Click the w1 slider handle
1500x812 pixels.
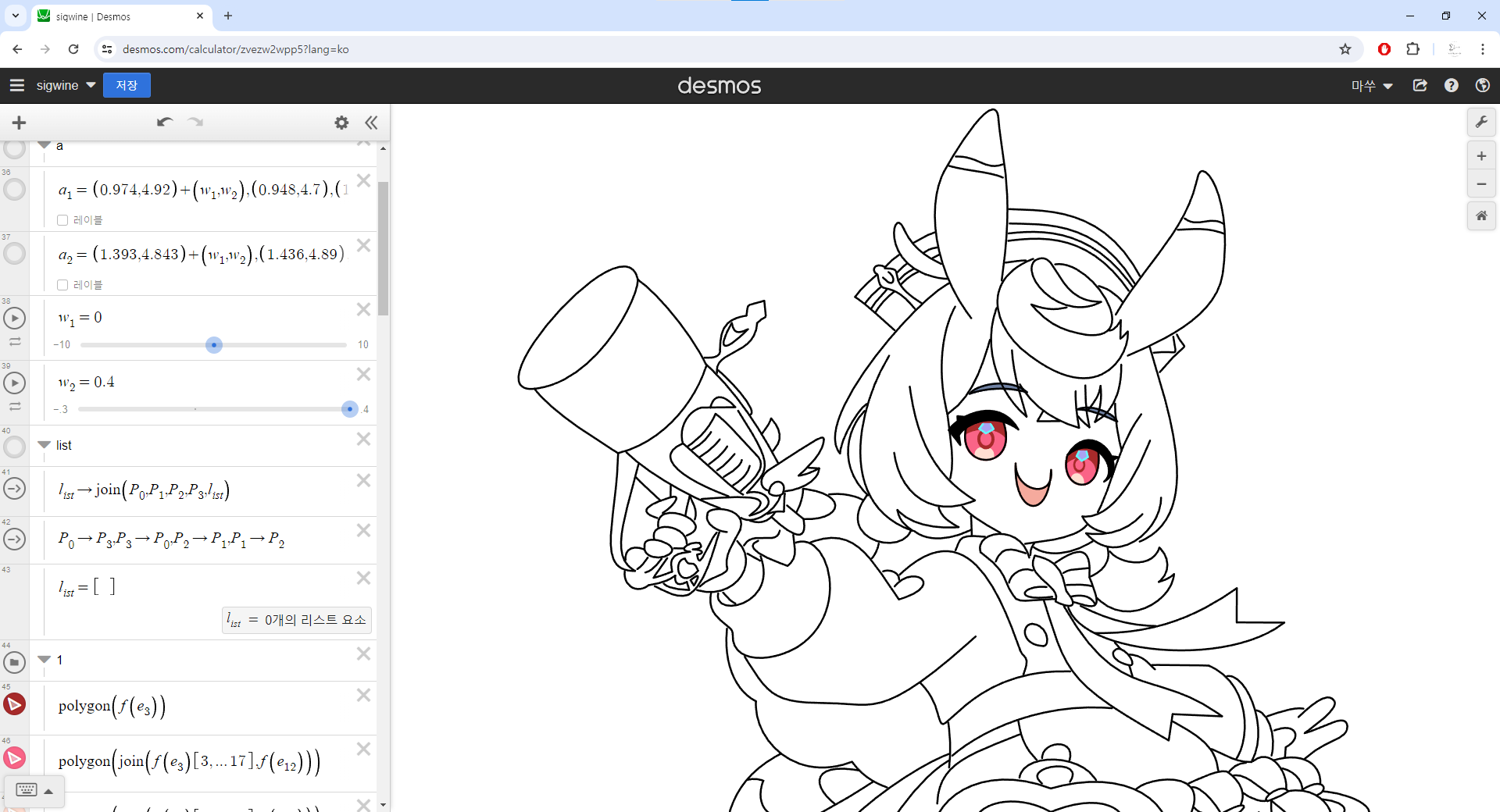click(214, 345)
